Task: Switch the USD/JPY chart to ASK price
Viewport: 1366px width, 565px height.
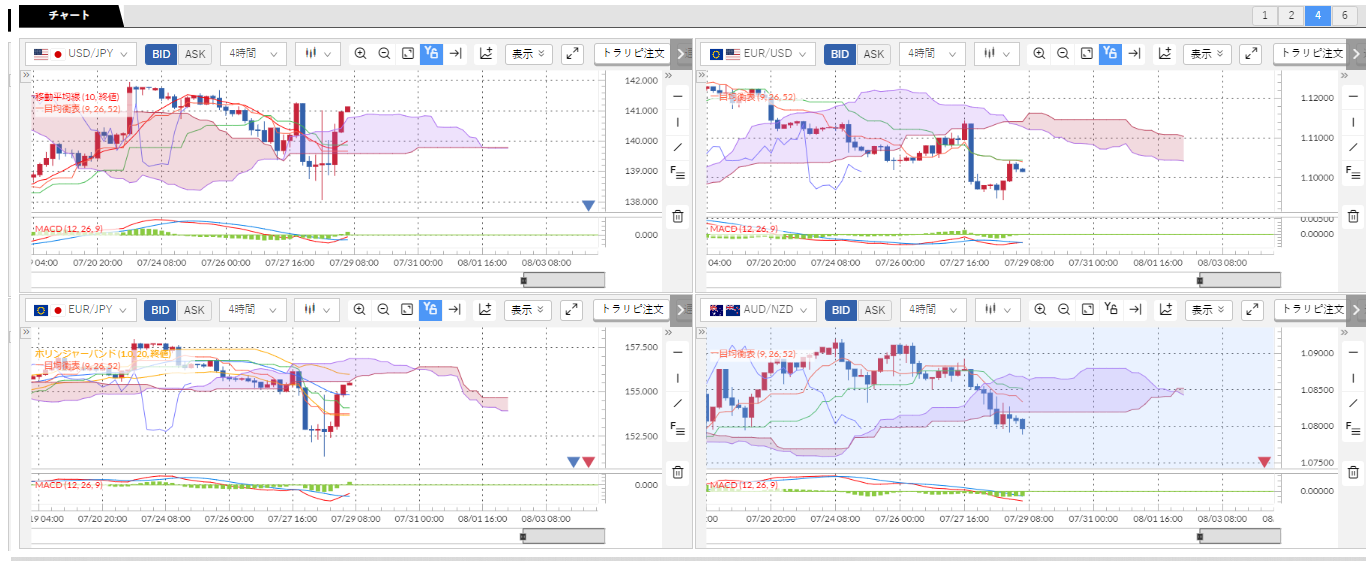Action: [x=194, y=54]
